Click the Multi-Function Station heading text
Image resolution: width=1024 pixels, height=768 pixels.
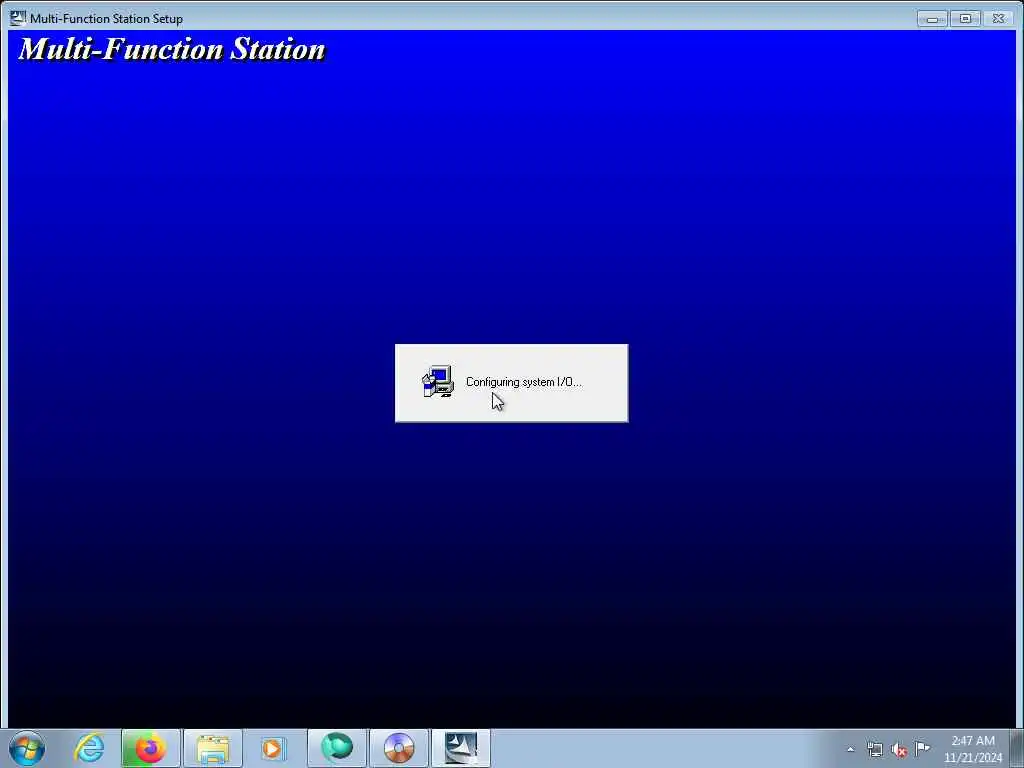[172, 49]
